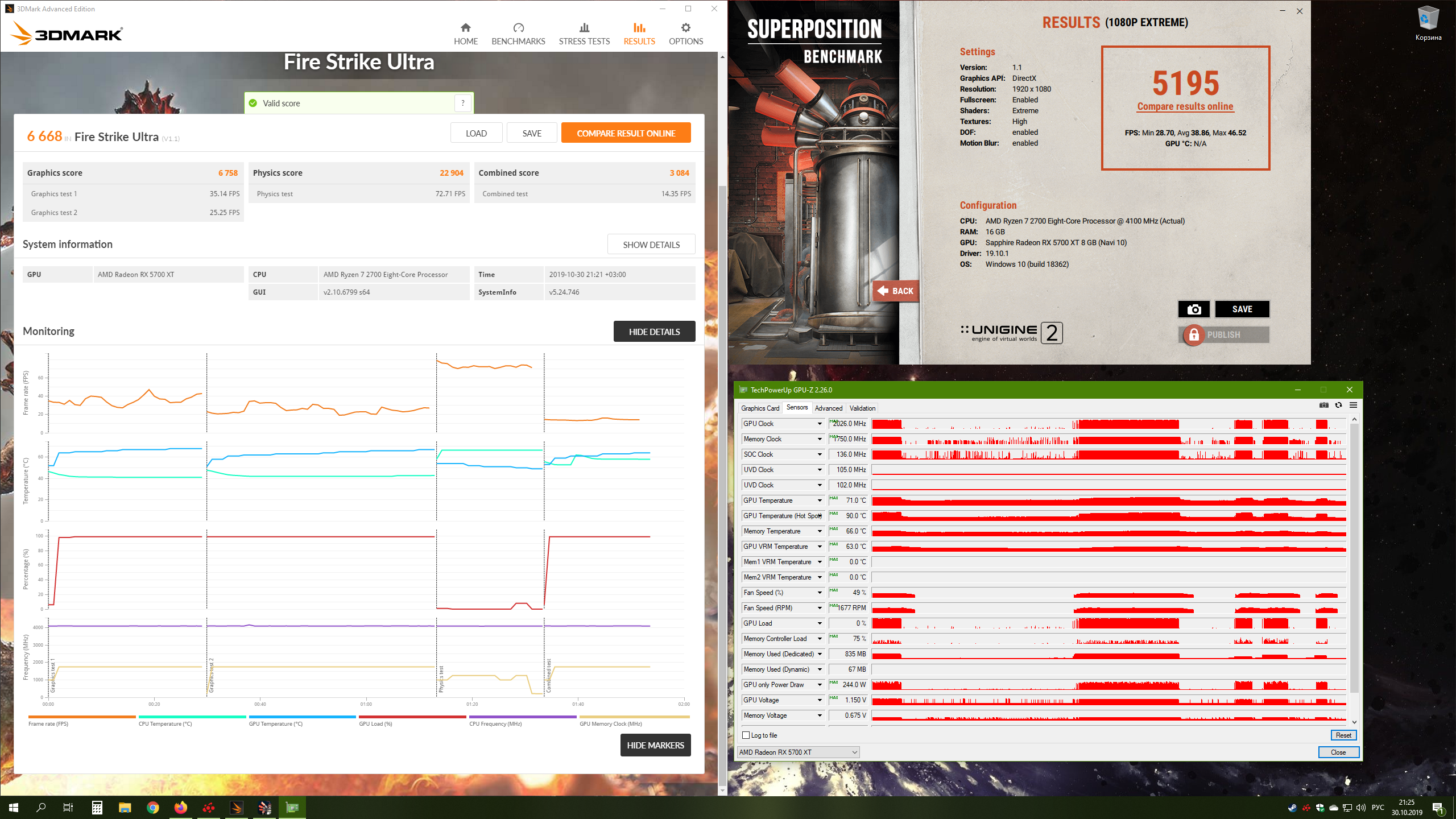Click Compare results online link in Superposition

coord(1185,106)
